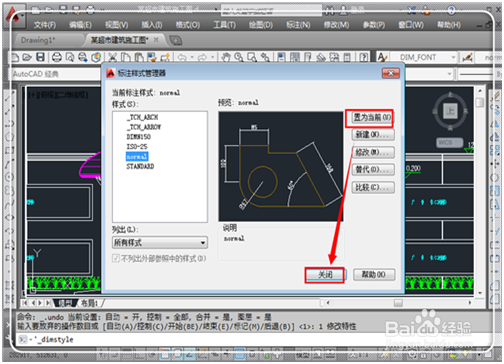Click the Open folder icon in toolbar
The width and height of the screenshot is (504, 364).
(27, 57)
